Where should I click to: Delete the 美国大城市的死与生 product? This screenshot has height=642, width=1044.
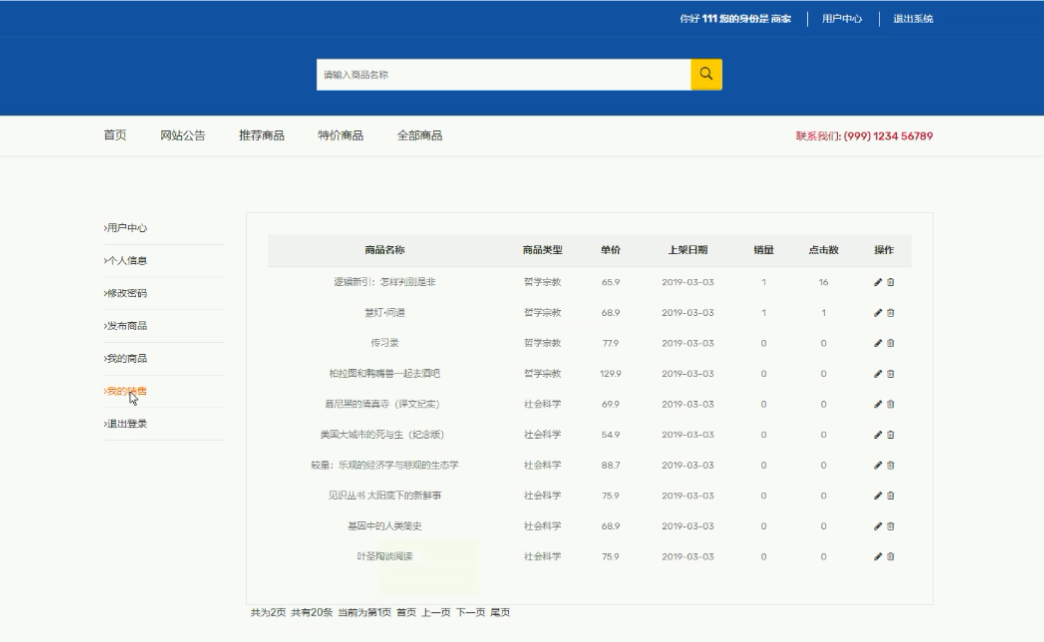(x=891, y=435)
